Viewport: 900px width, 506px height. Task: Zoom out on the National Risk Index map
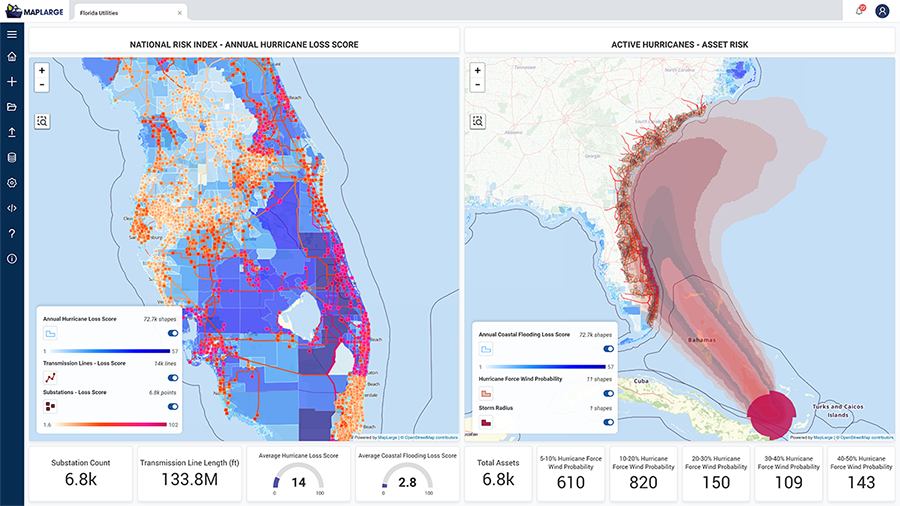tap(42, 85)
